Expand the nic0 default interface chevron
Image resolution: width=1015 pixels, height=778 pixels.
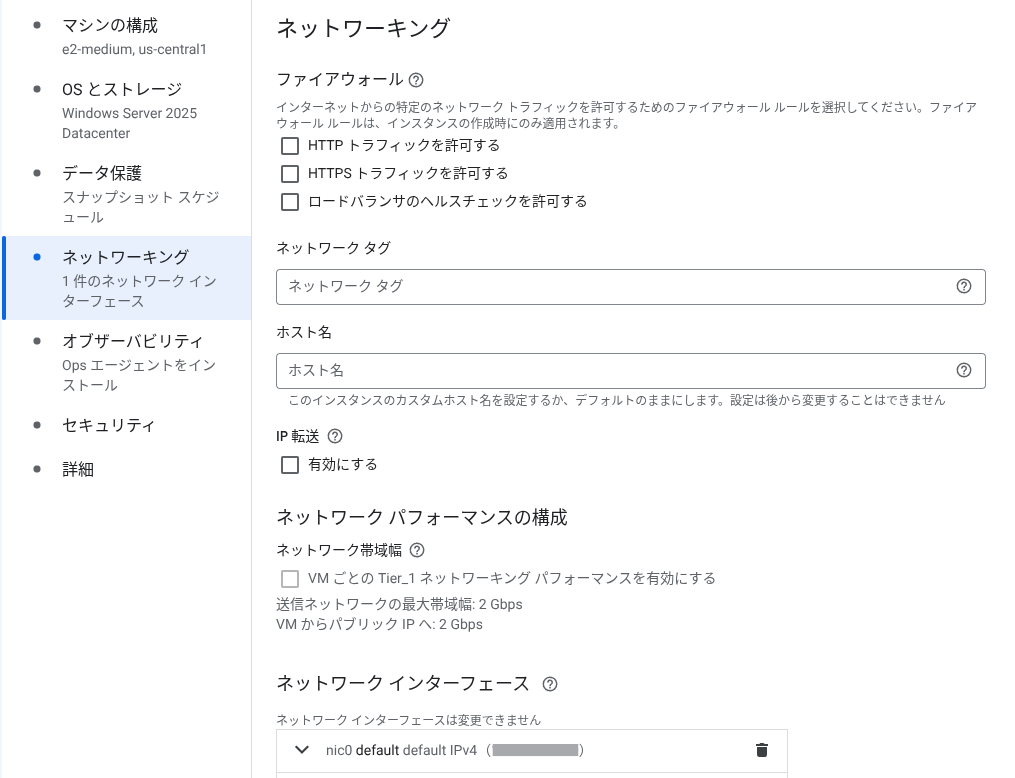tap(301, 750)
